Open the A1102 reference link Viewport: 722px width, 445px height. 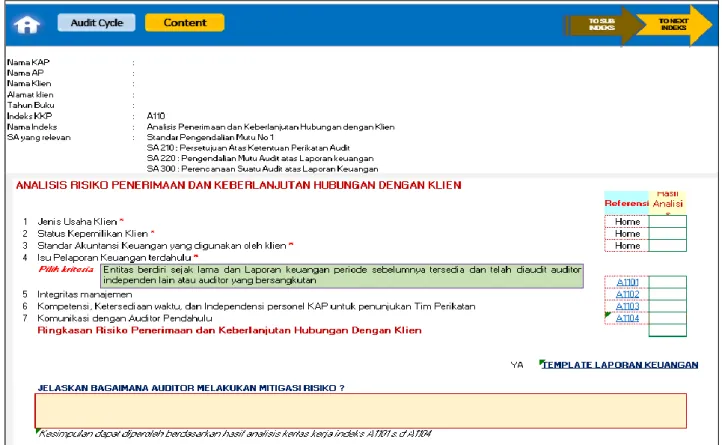coord(627,294)
